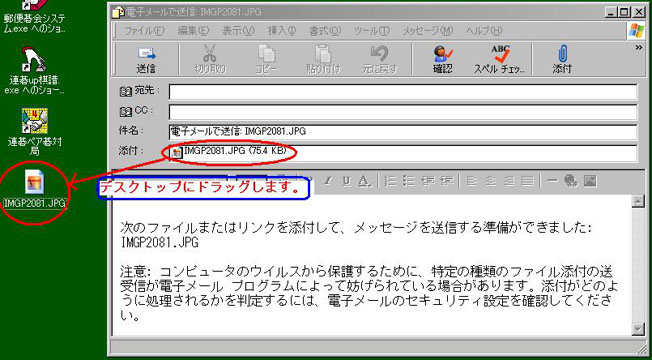Open the メッセージ(M) menu
652x360 pixels.
coord(428,31)
